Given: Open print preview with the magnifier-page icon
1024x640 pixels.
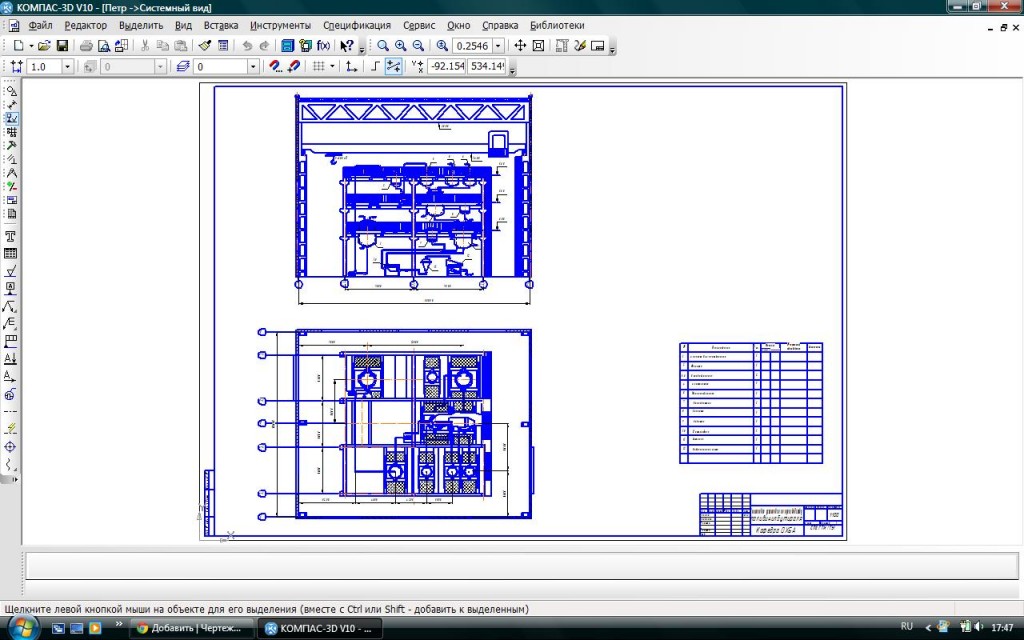Looking at the screenshot, I should pyautogui.click(x=104, y=46).
